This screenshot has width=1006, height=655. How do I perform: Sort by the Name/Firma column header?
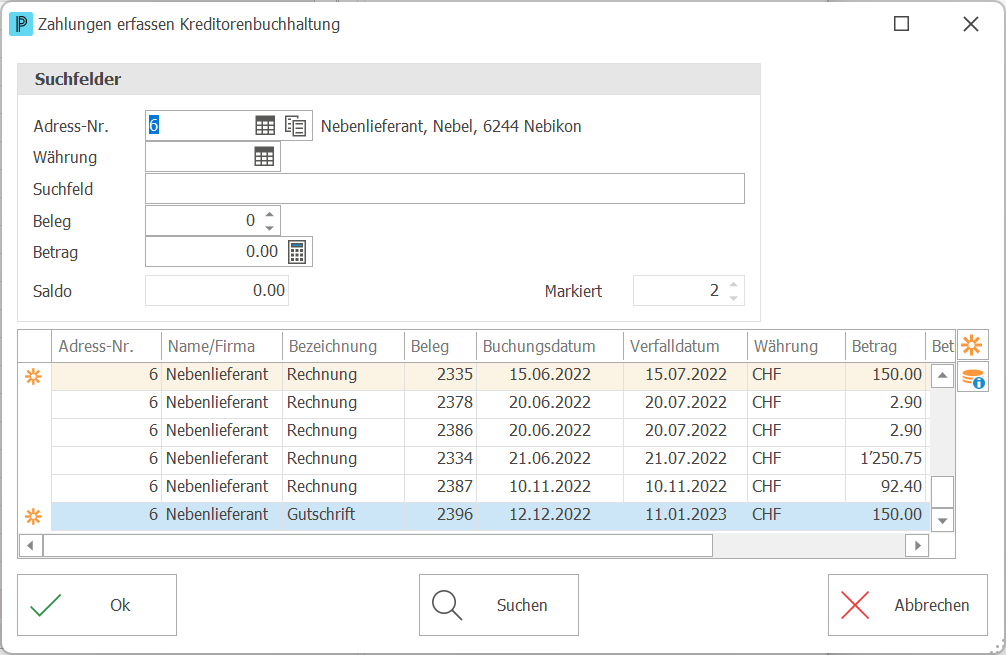[x=221, y=346]
